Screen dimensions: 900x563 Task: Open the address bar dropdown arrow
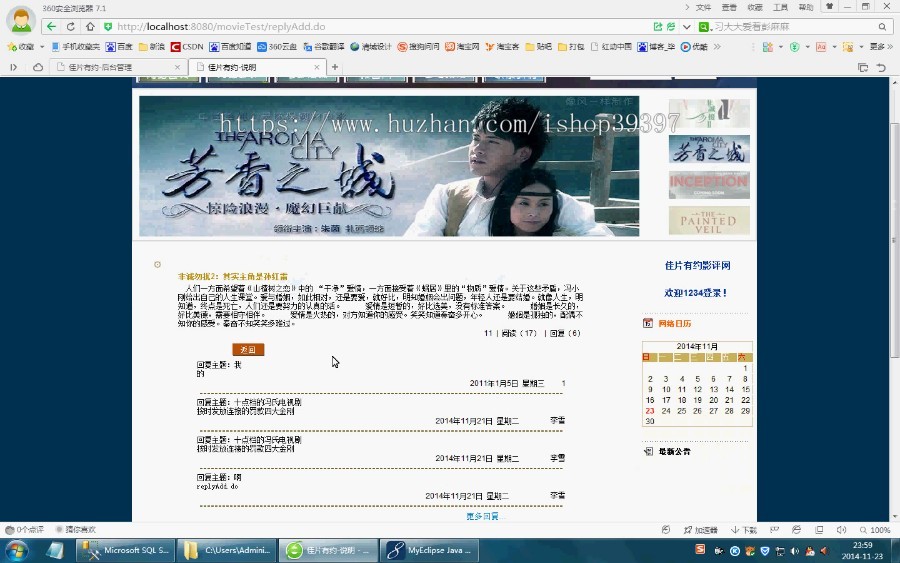coord(686,26)
